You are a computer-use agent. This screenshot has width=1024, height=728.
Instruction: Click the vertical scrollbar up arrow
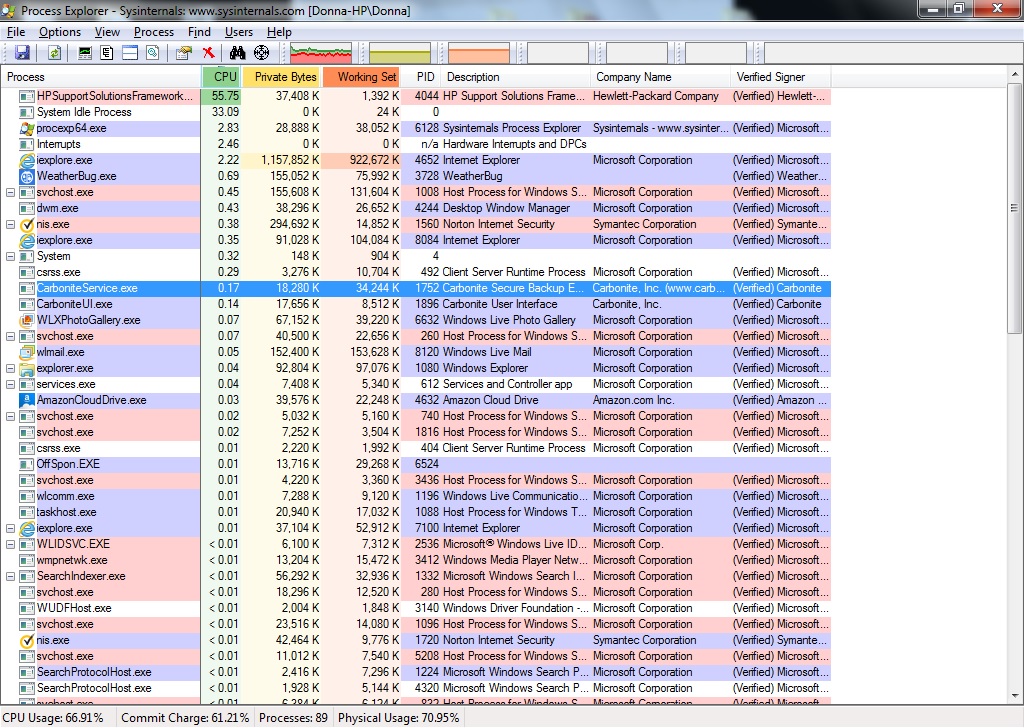coord(1014,75)
